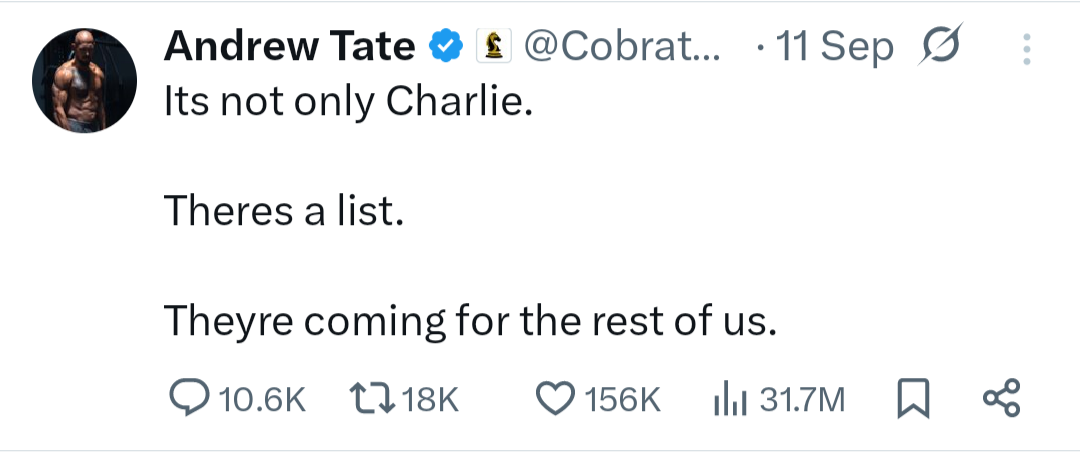Click the views bar chart icon
Image resolution: width=1080 pixels, height=454 pixels.
point(730,399)
